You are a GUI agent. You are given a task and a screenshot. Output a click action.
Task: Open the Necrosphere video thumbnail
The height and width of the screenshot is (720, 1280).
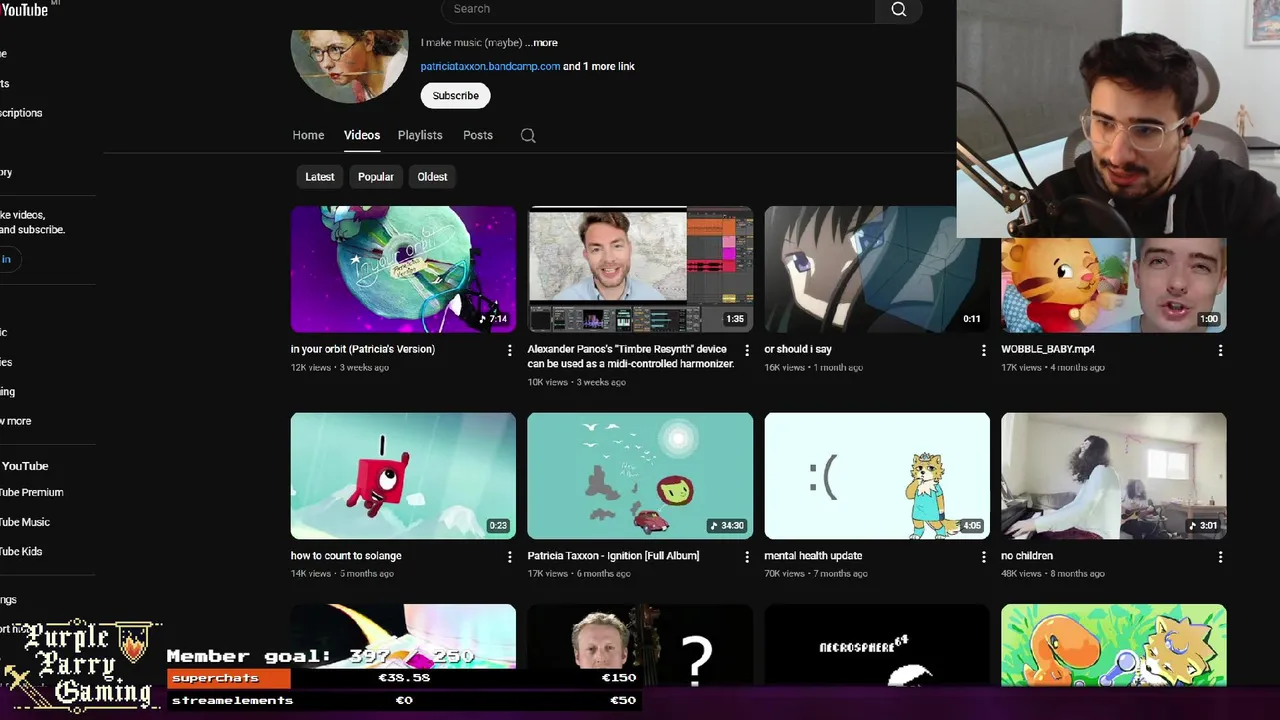[x=877, y=645]
